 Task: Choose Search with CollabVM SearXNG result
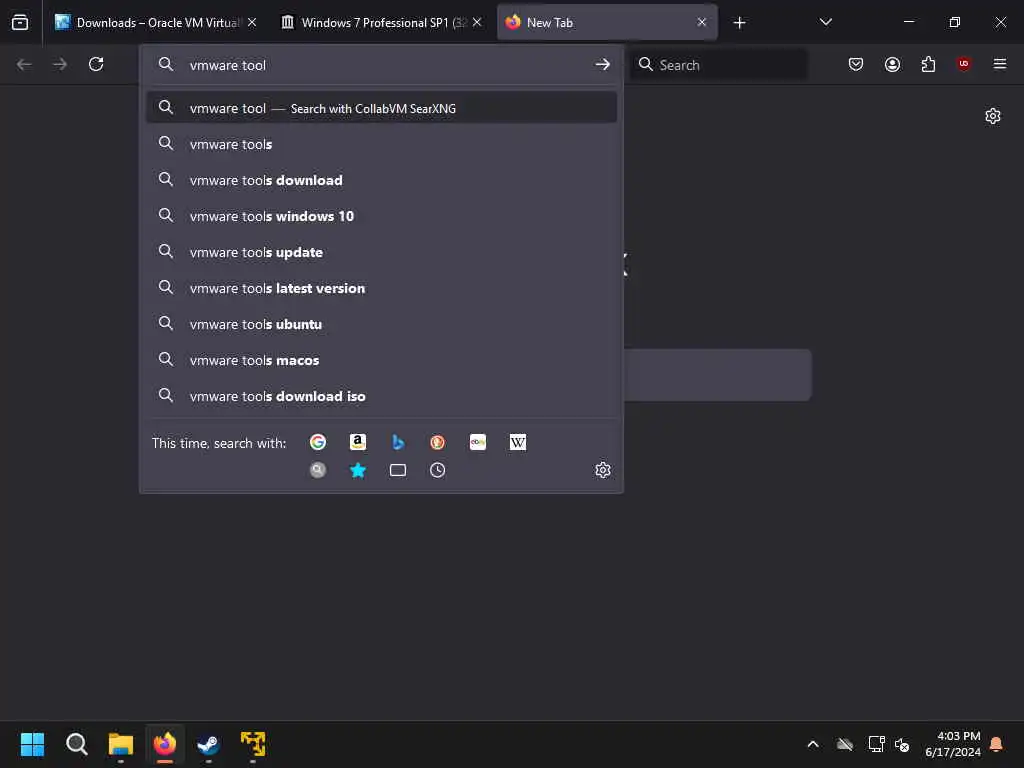click(x=381, y=108)
